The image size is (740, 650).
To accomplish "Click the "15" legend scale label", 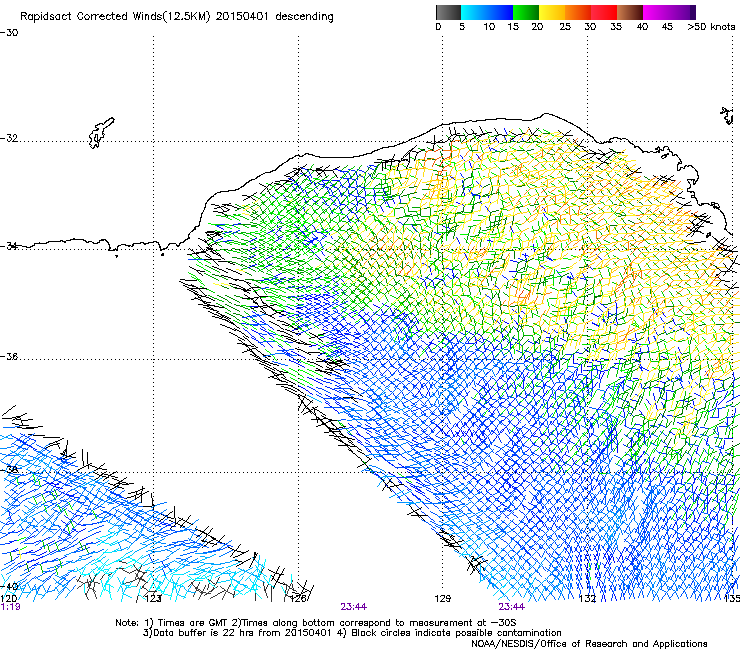I will tap(513, 27).
